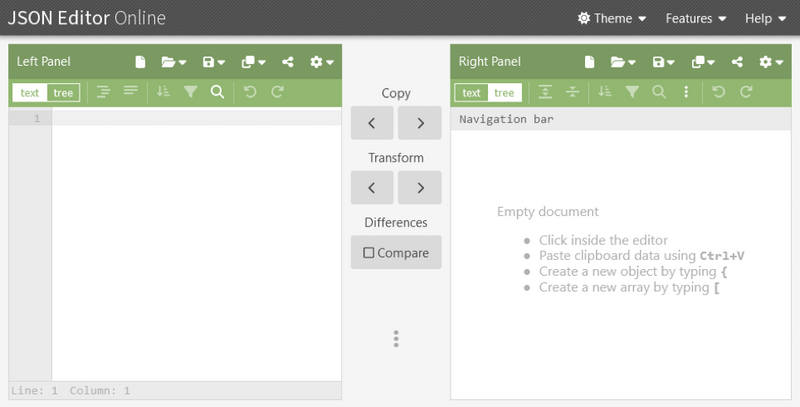This screenshot has width=800, height=407.
Task: Collapse all nodes in Right Panel
Action: tap(572, 92)
